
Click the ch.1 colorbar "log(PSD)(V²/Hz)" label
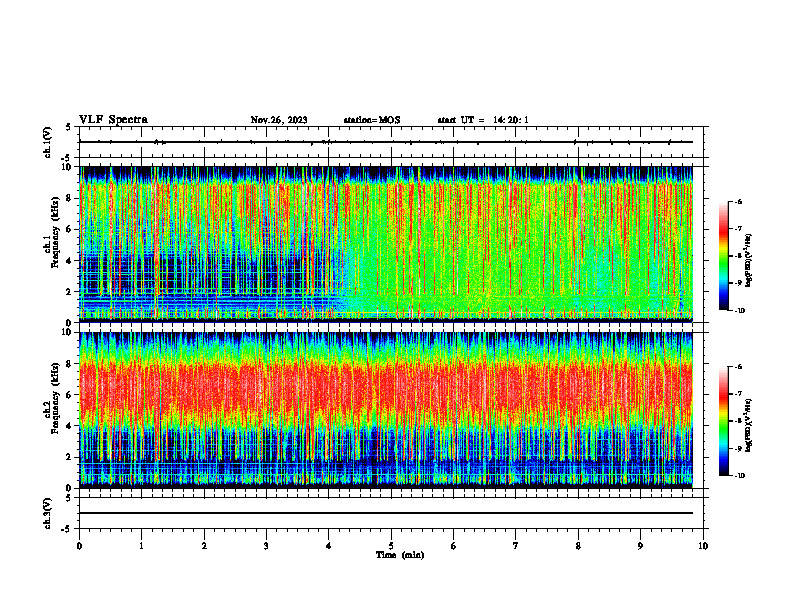click(x=749, y=260)
